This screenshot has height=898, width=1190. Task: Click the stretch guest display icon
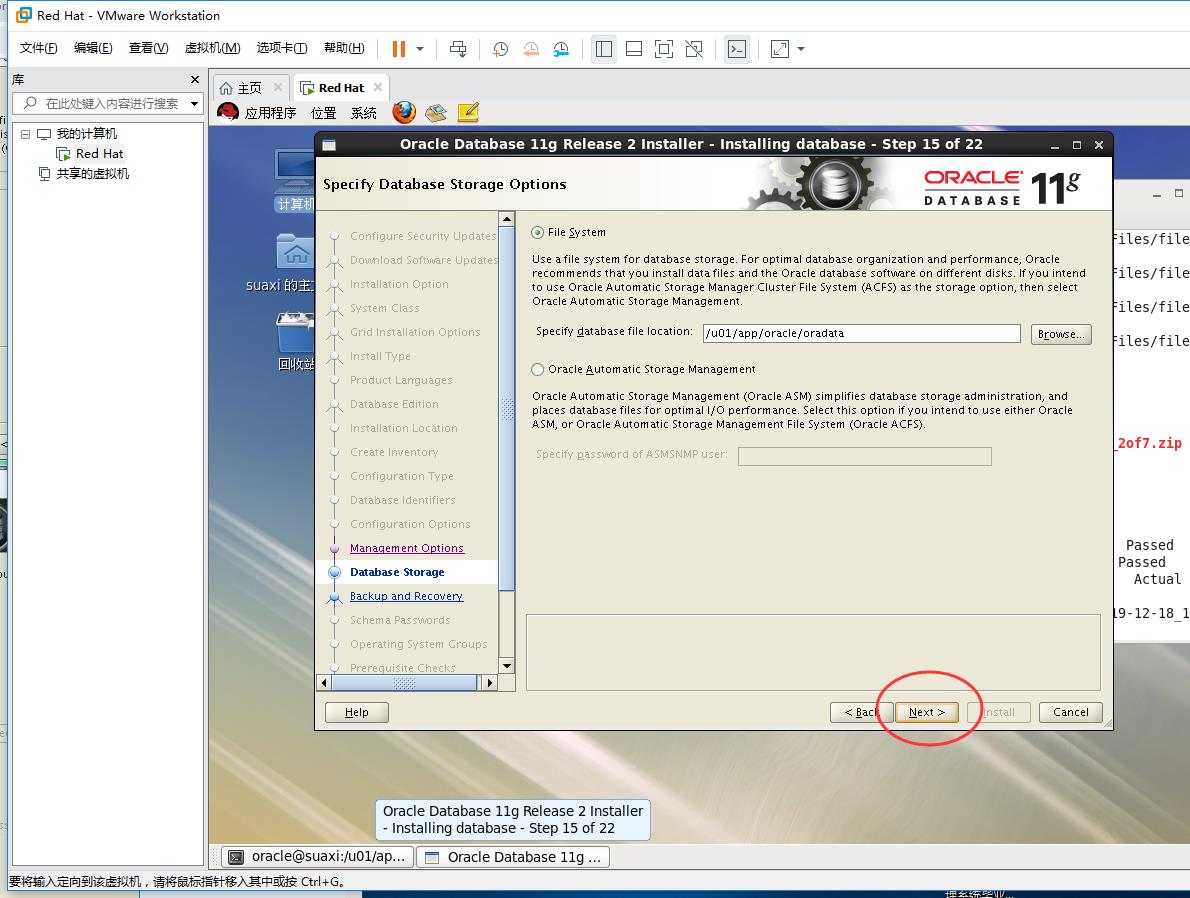pyautogui.click(x=779, y=49)
